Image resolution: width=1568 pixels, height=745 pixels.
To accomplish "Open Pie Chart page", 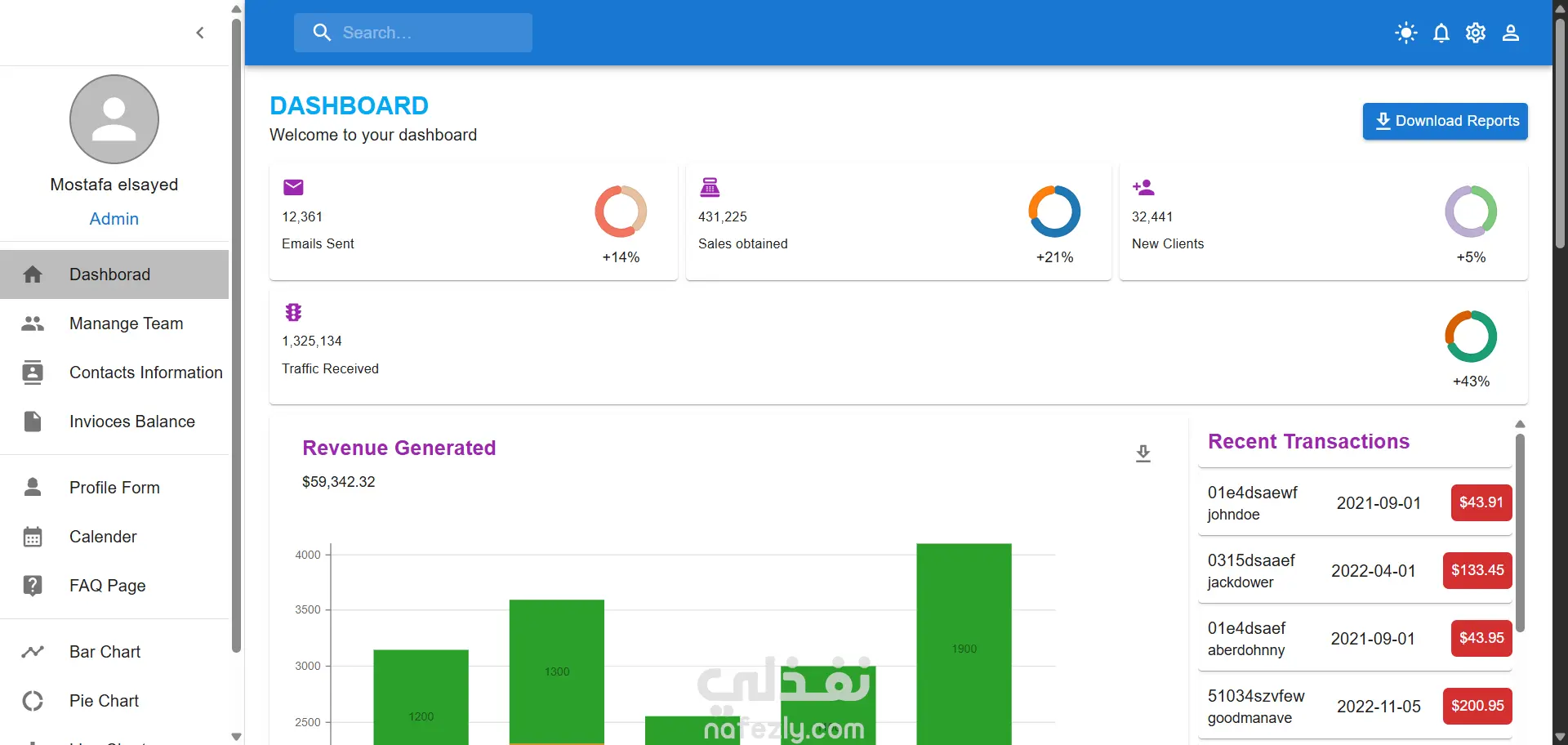I will pos(114,701).
